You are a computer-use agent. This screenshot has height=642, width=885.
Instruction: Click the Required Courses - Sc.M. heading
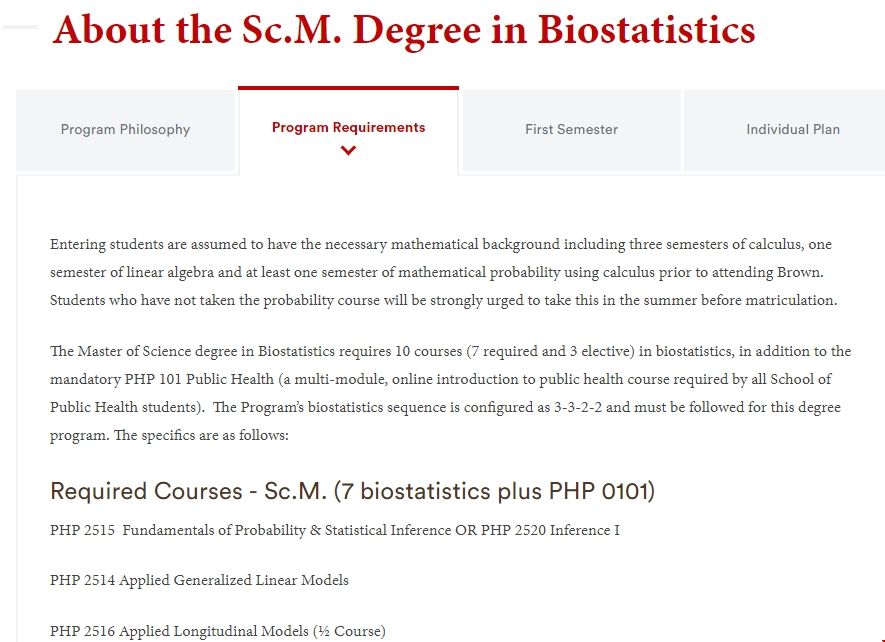tap(352, 491)
